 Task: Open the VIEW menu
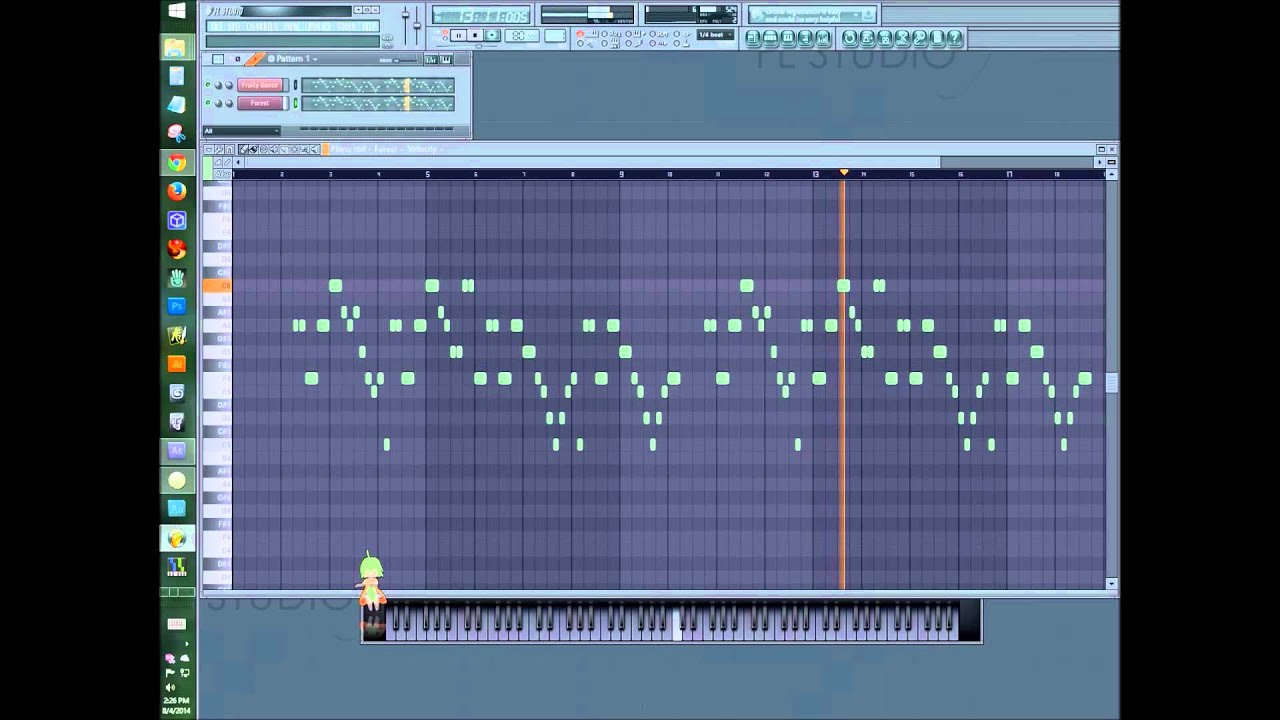click(x=291, y=26)
